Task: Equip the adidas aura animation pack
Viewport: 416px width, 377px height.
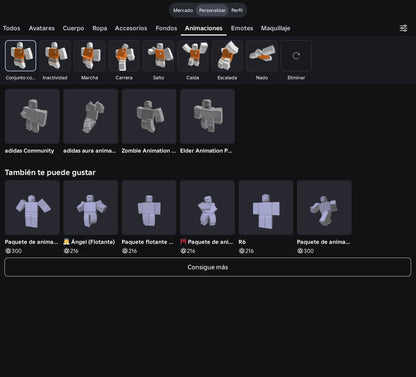Action: click(x=91, y=116)
